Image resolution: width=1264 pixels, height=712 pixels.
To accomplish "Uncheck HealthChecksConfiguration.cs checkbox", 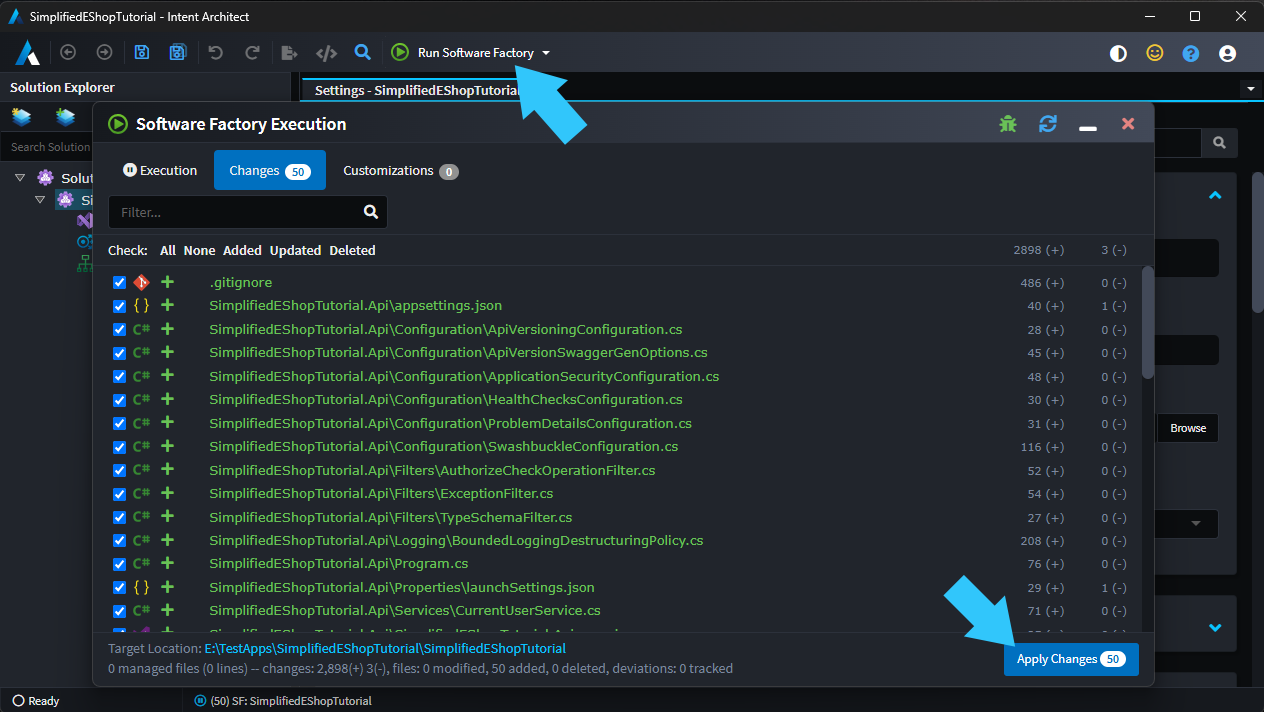I will coord(119,400).
